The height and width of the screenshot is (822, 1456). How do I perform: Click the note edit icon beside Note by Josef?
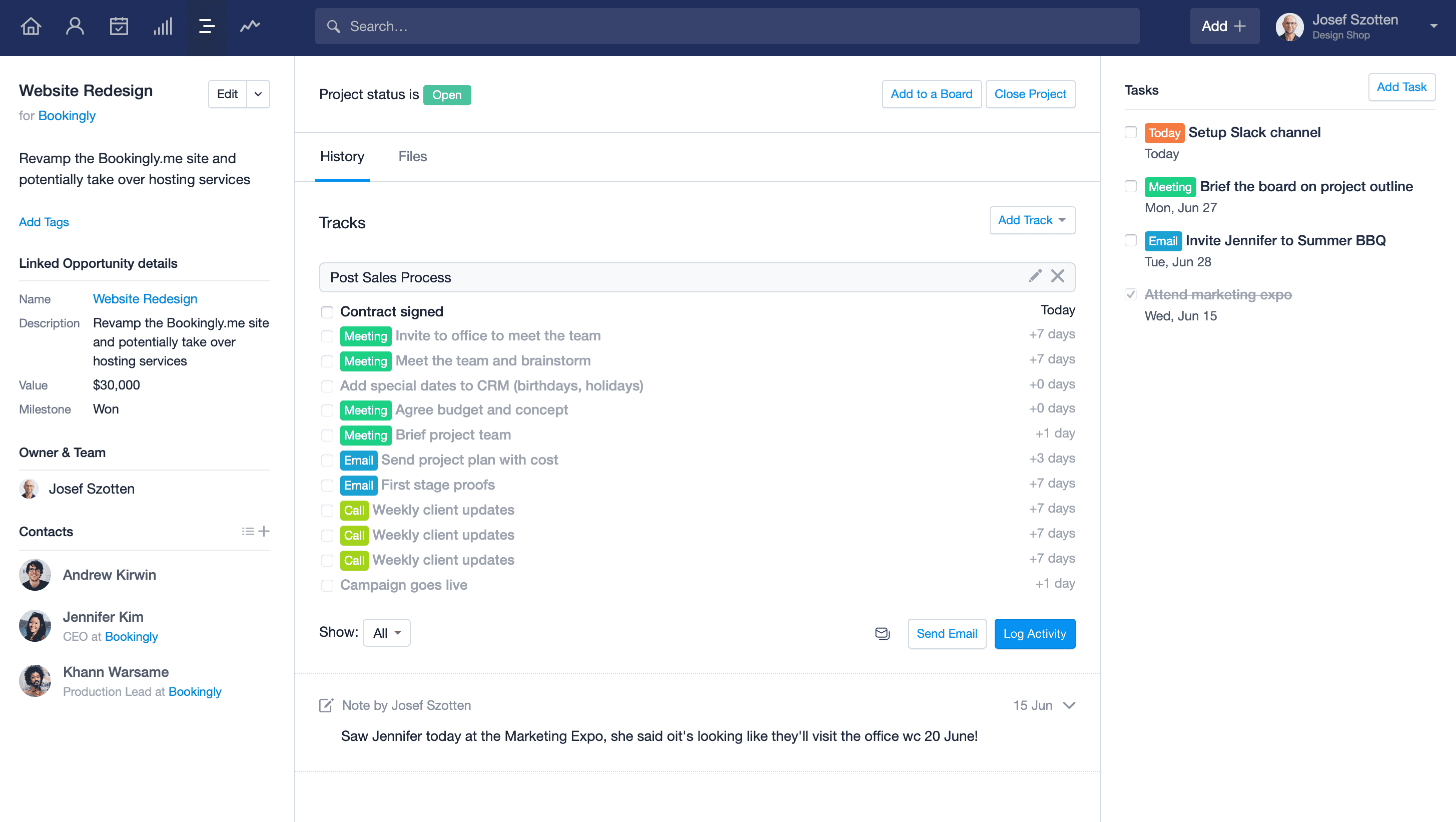[326, 705]
